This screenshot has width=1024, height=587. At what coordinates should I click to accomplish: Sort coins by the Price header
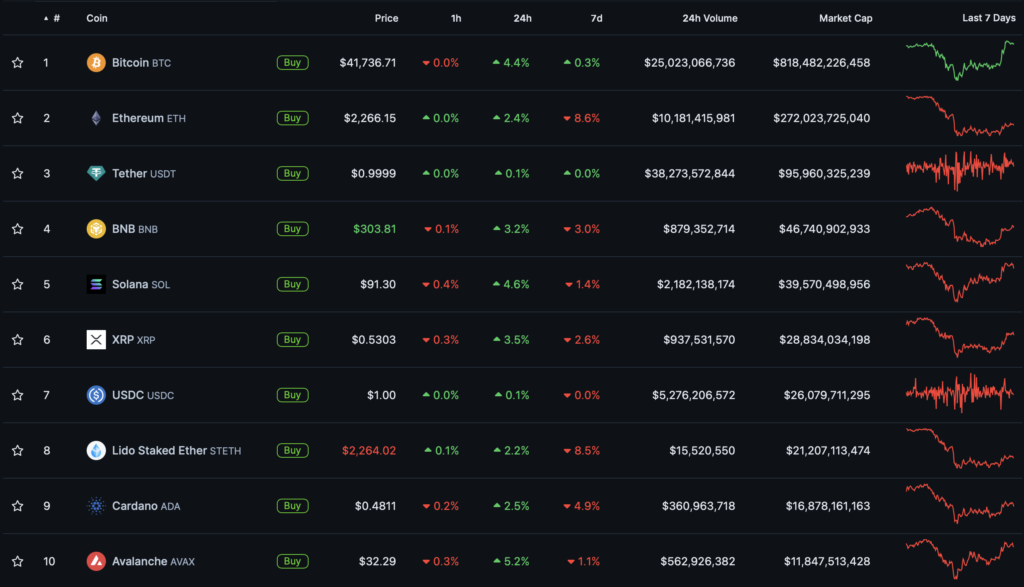(386, 18)
